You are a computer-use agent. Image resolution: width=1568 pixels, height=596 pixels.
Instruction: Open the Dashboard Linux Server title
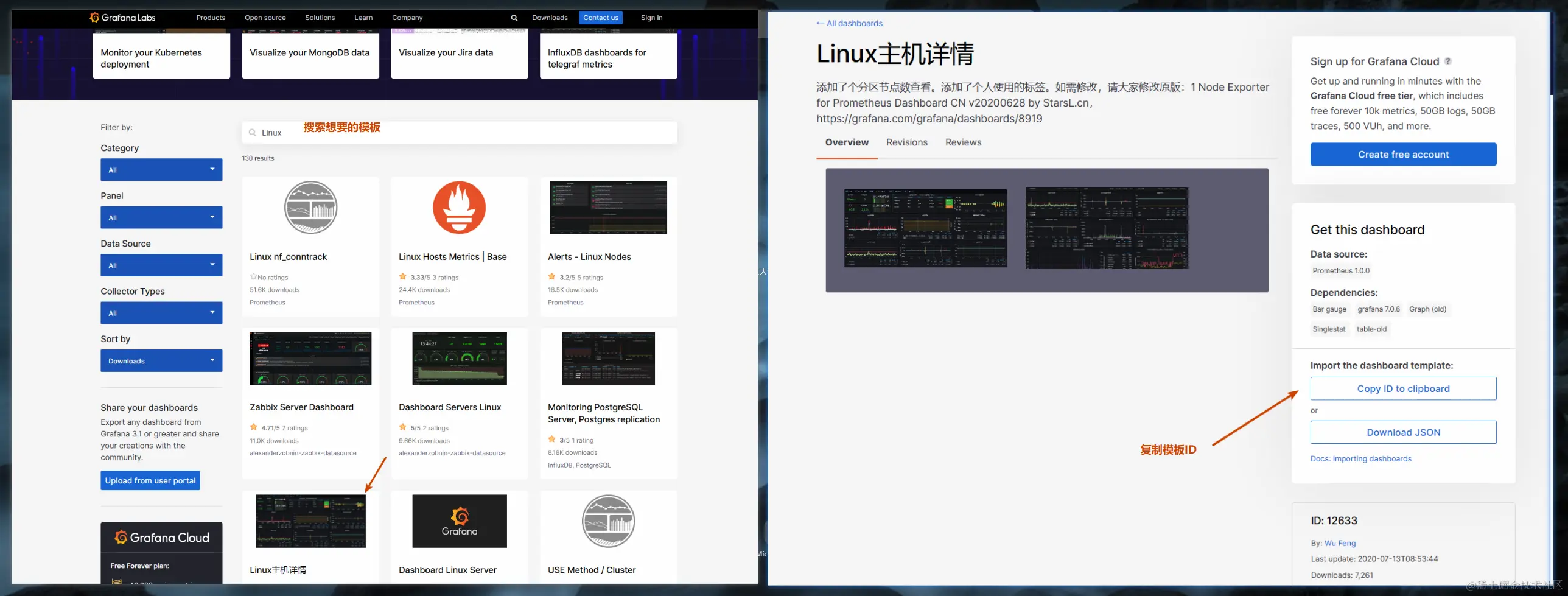(447, 570)
